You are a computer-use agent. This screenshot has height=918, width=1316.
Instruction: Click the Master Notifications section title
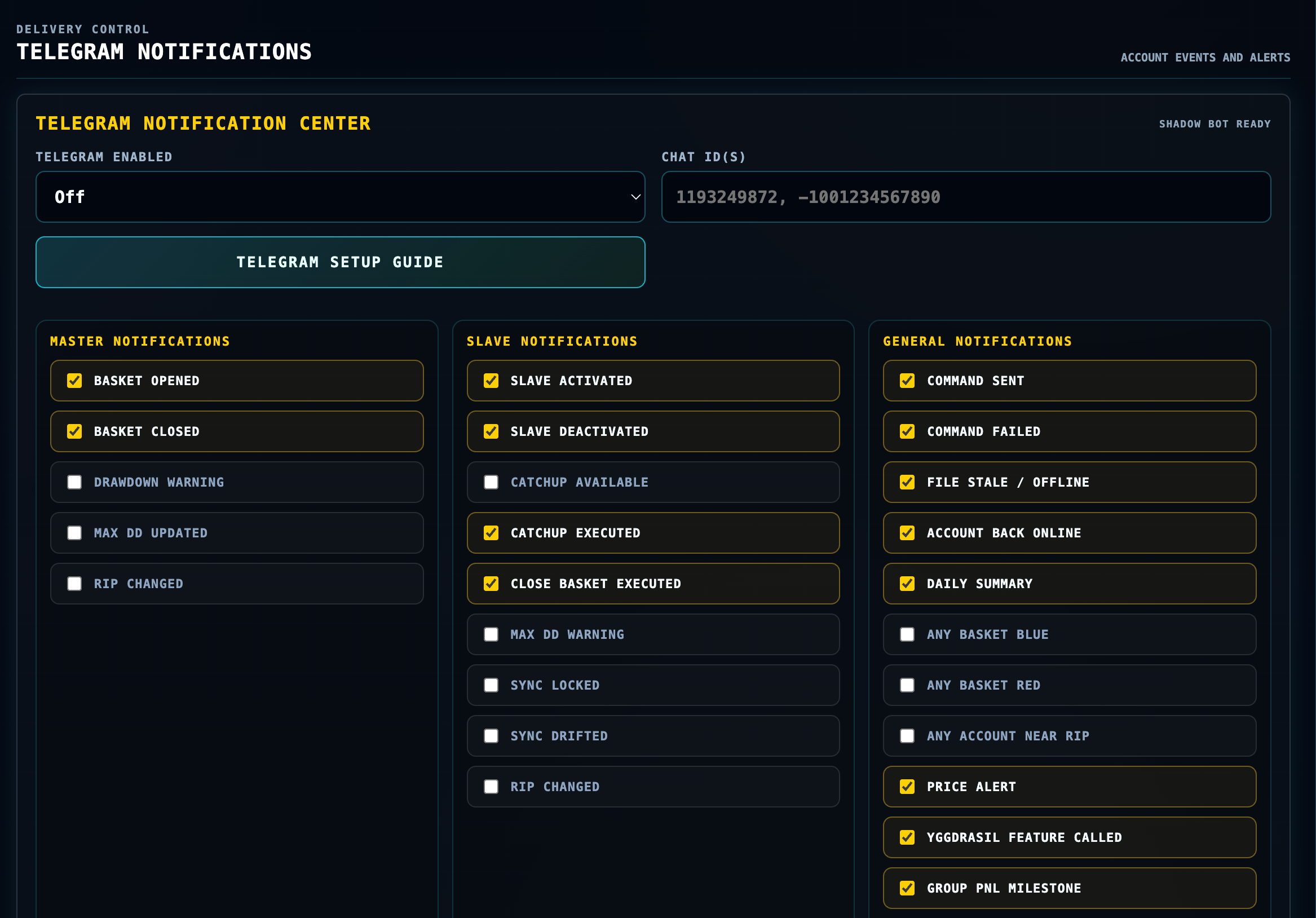[x=140, y=341]
